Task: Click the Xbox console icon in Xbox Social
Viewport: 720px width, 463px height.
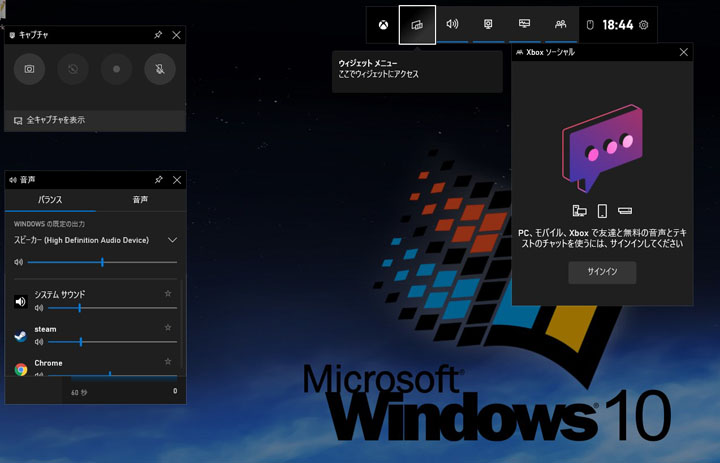Action: tap(625, 211)
